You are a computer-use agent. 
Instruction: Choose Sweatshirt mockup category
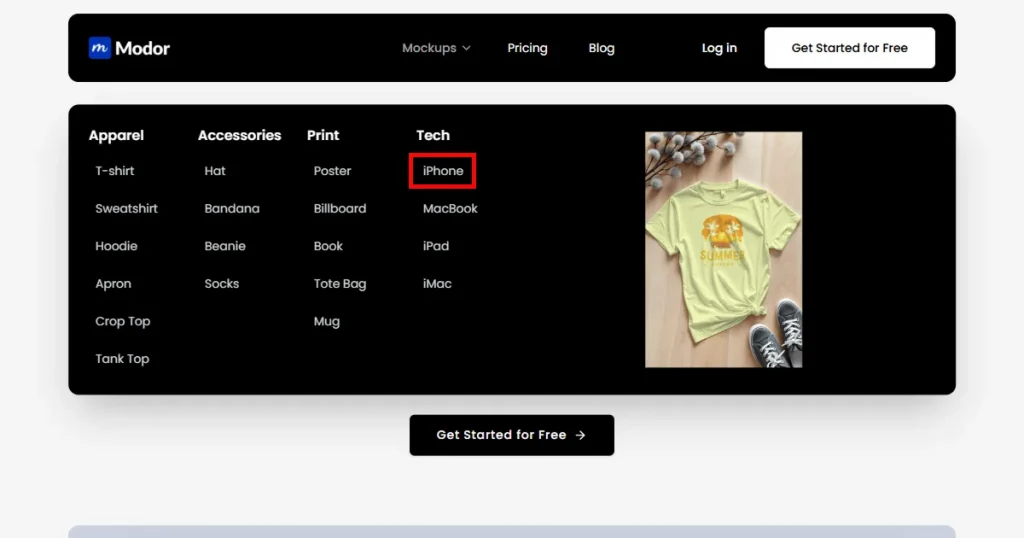pyautogui.click(x=127, y=209)
